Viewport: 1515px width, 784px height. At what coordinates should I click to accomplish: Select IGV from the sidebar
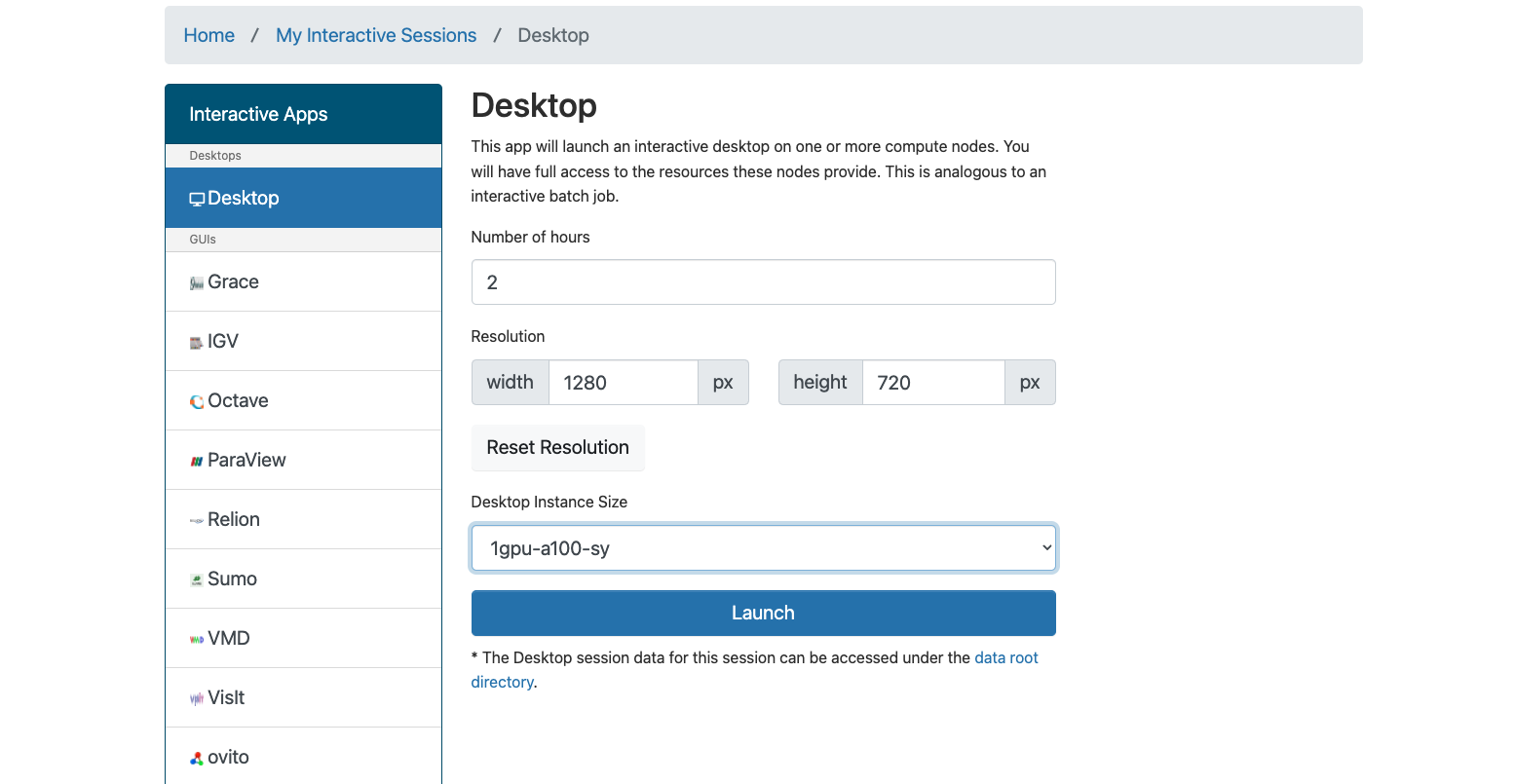(303, 341)
